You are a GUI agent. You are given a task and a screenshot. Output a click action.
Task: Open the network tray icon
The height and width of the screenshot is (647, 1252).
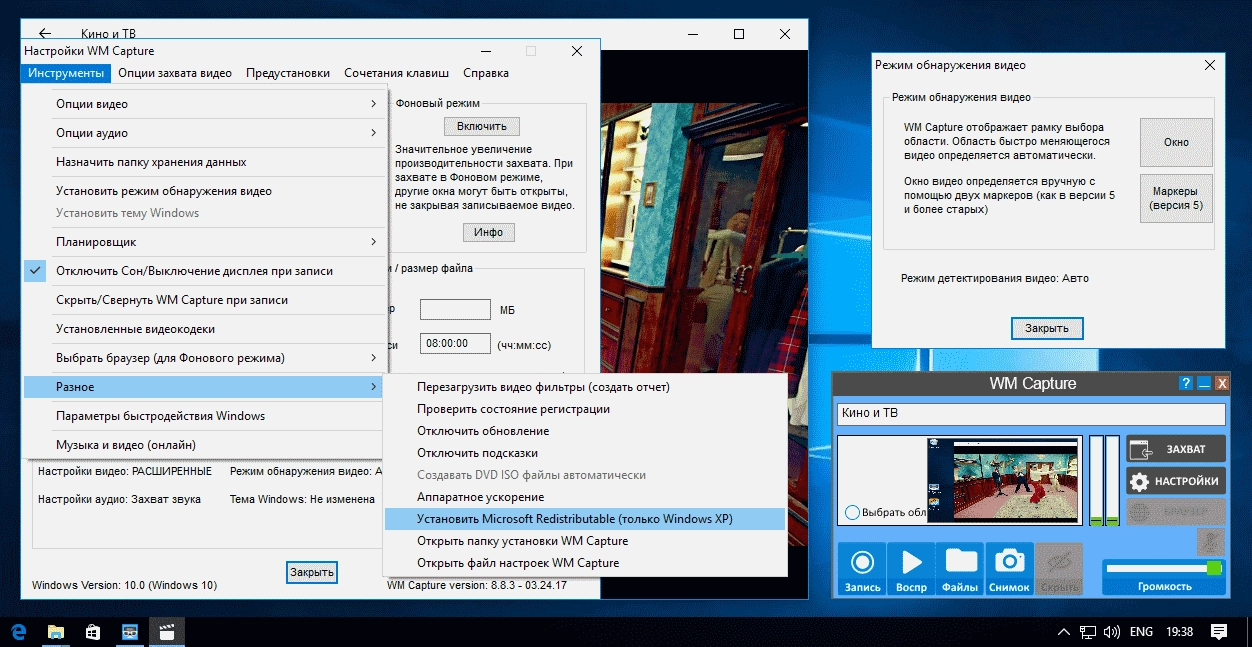point(1086,632)
